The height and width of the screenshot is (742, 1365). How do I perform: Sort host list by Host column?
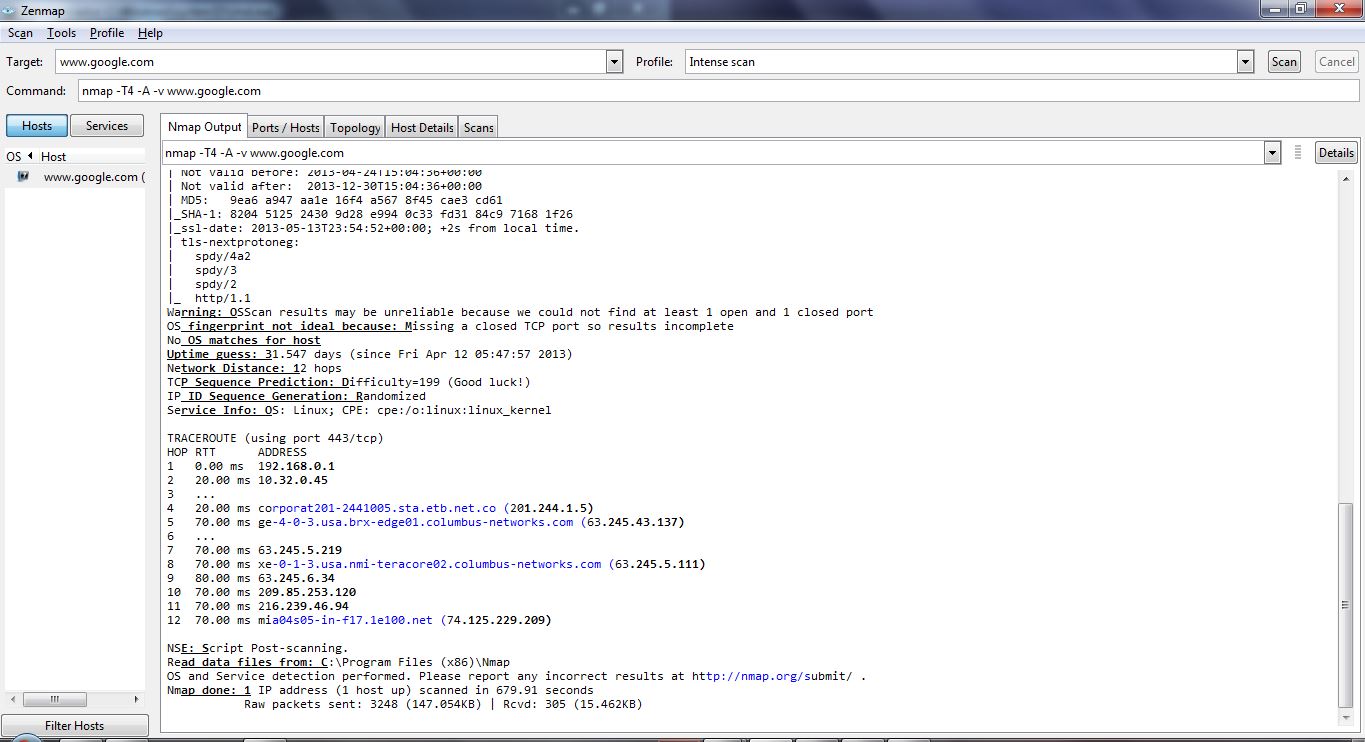54,157
